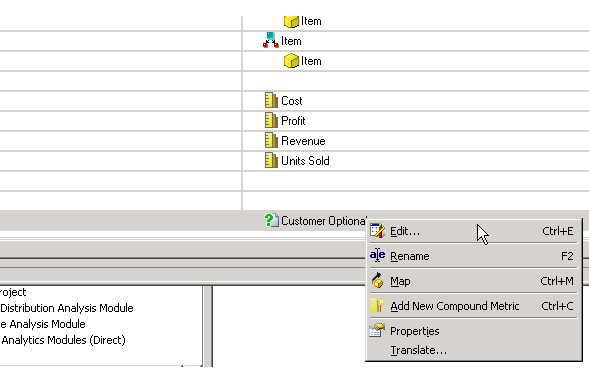
Task: Click the Rename text-cursor icon in menu
Action: (x=377, y=255)
